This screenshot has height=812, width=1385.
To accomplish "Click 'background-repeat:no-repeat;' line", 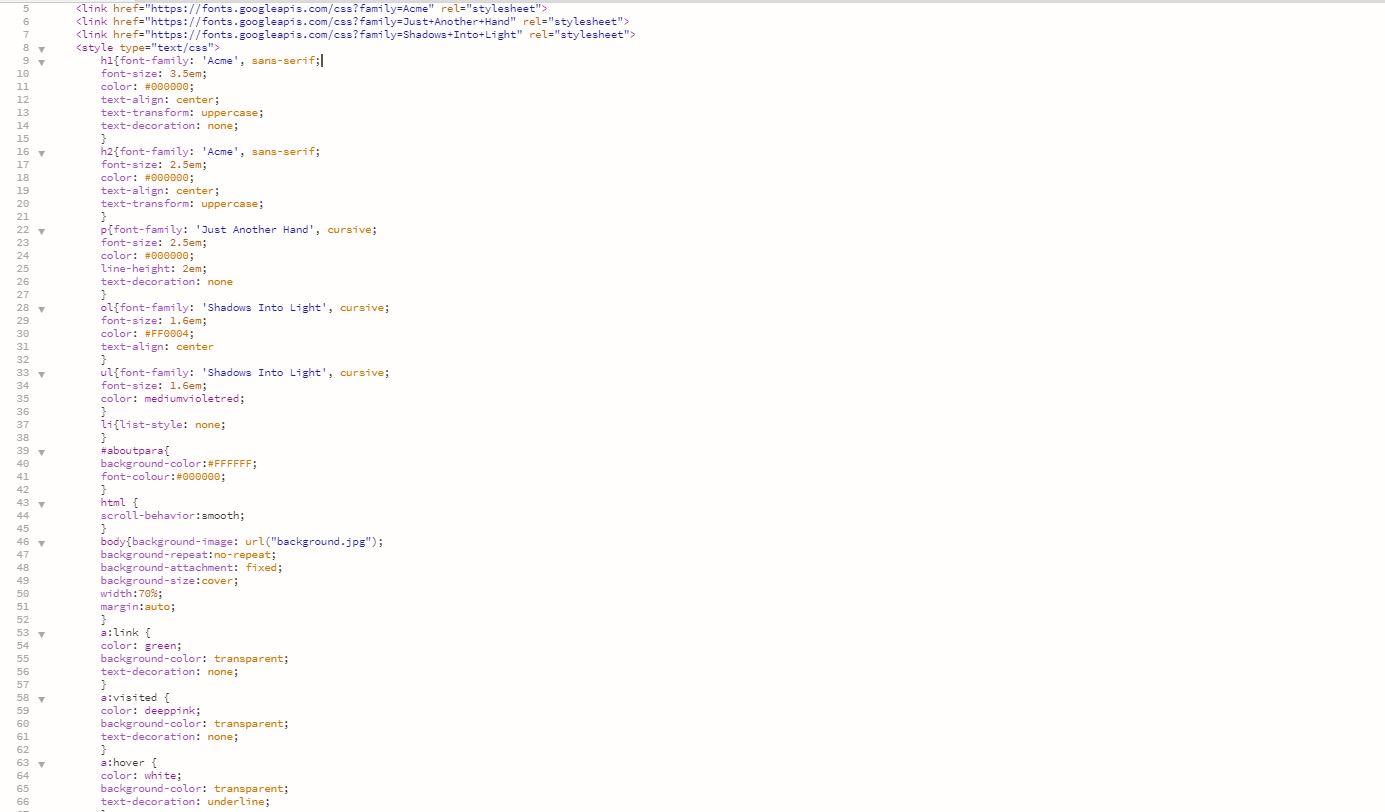I will [188, 555].
